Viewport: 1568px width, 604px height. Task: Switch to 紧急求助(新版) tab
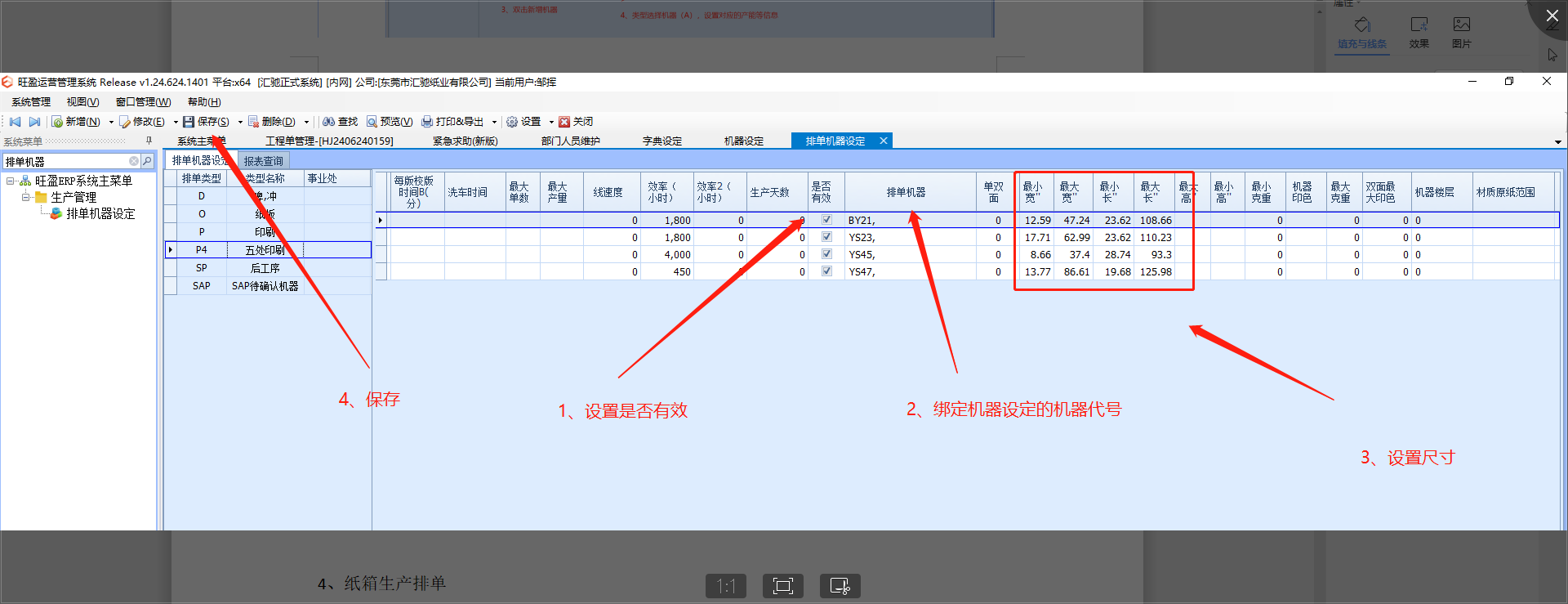[465, 141]
